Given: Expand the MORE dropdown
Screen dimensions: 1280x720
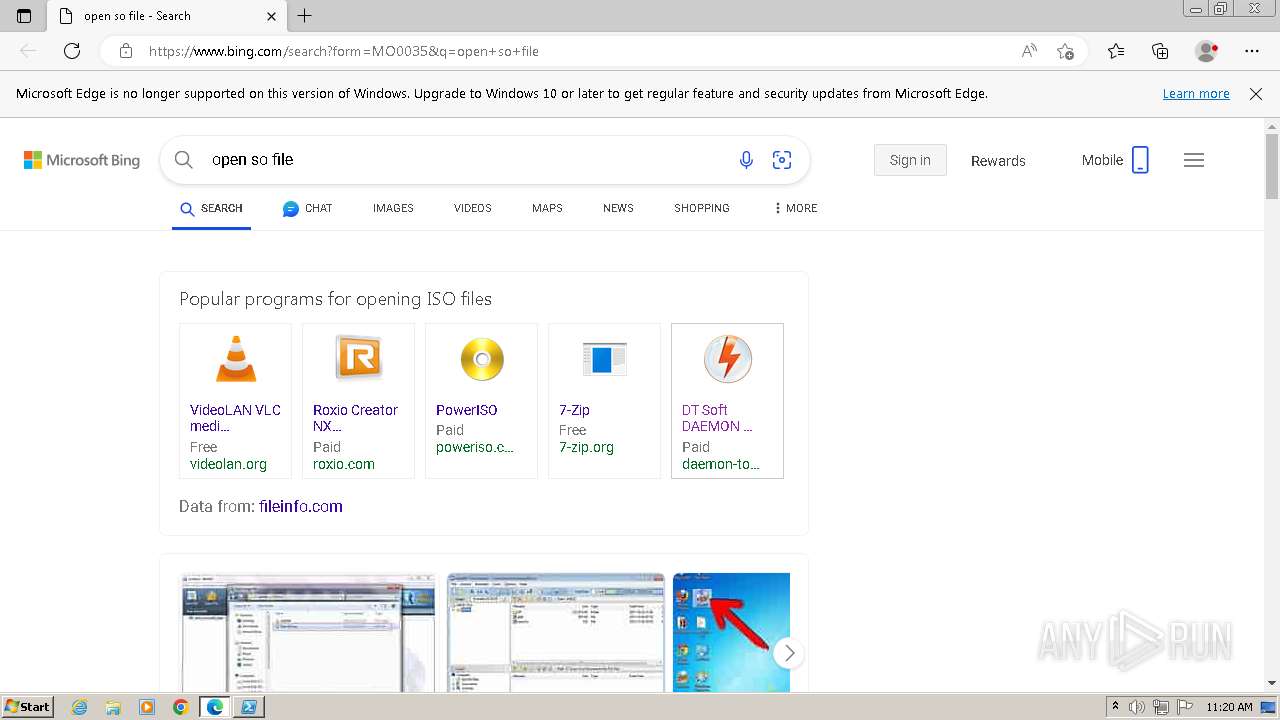Looking at the screenshot, I should (x=795, y=208).
